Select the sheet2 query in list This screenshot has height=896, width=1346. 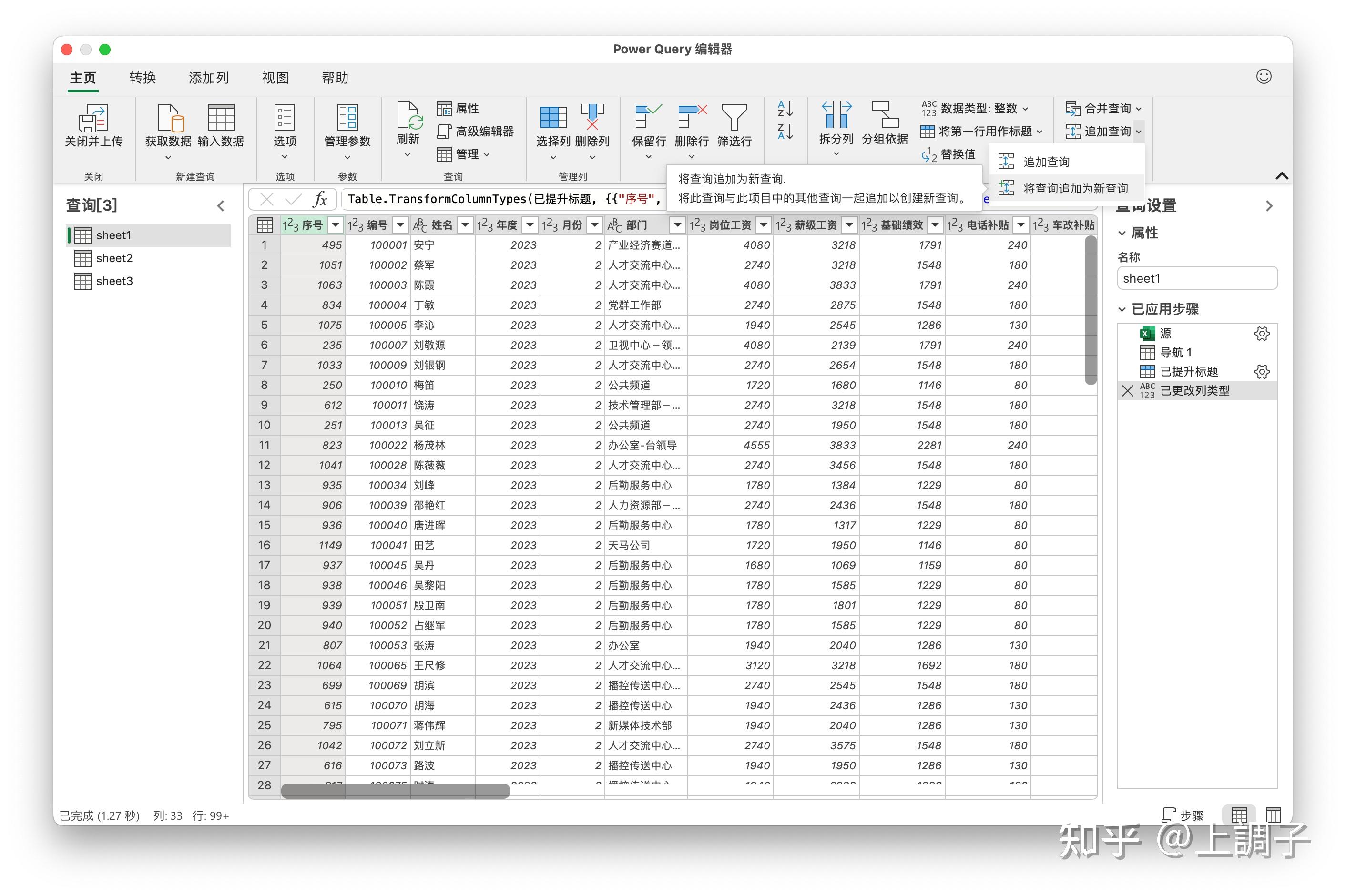tap(114, 258)
